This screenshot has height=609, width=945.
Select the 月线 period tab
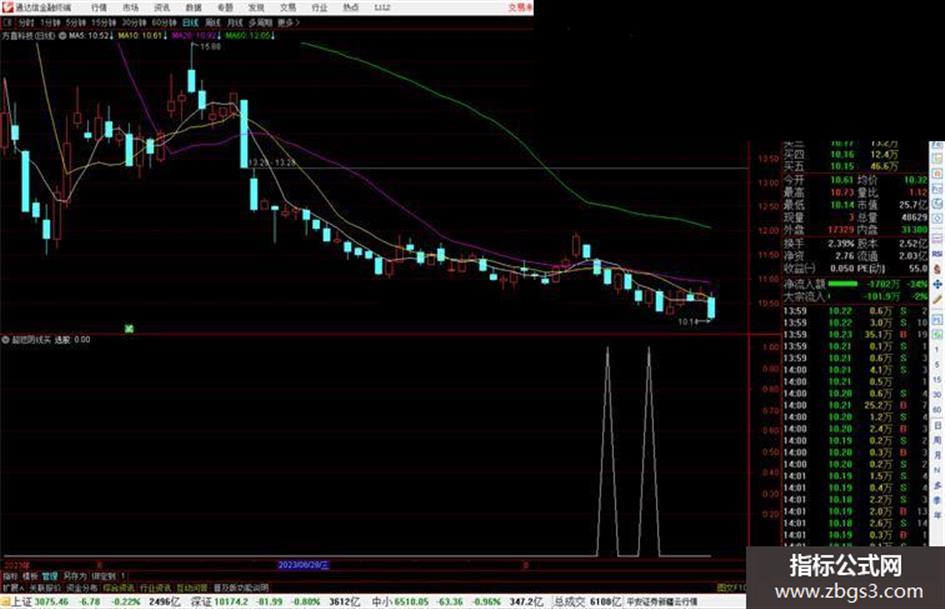pos(234,22)
